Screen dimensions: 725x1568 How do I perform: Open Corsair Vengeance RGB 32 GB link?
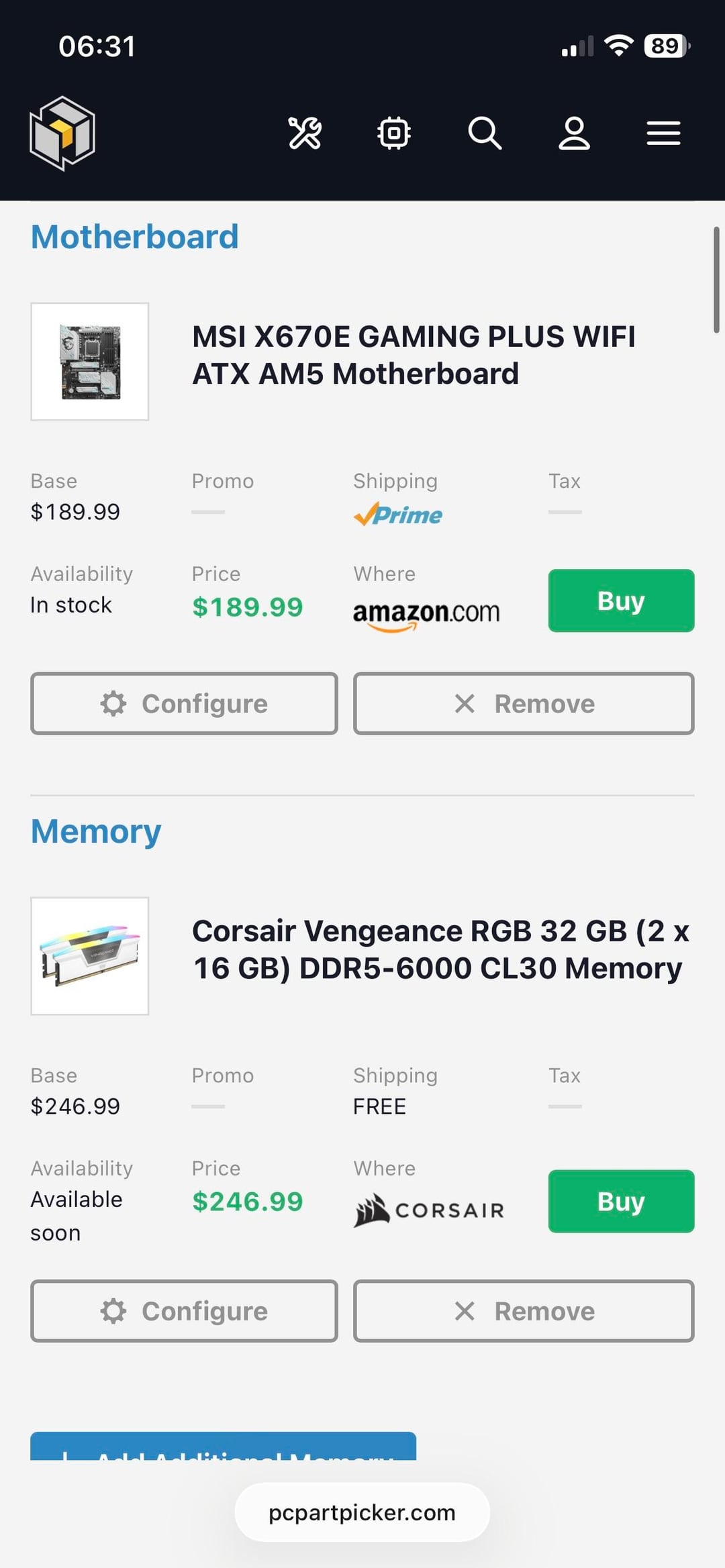440,949
